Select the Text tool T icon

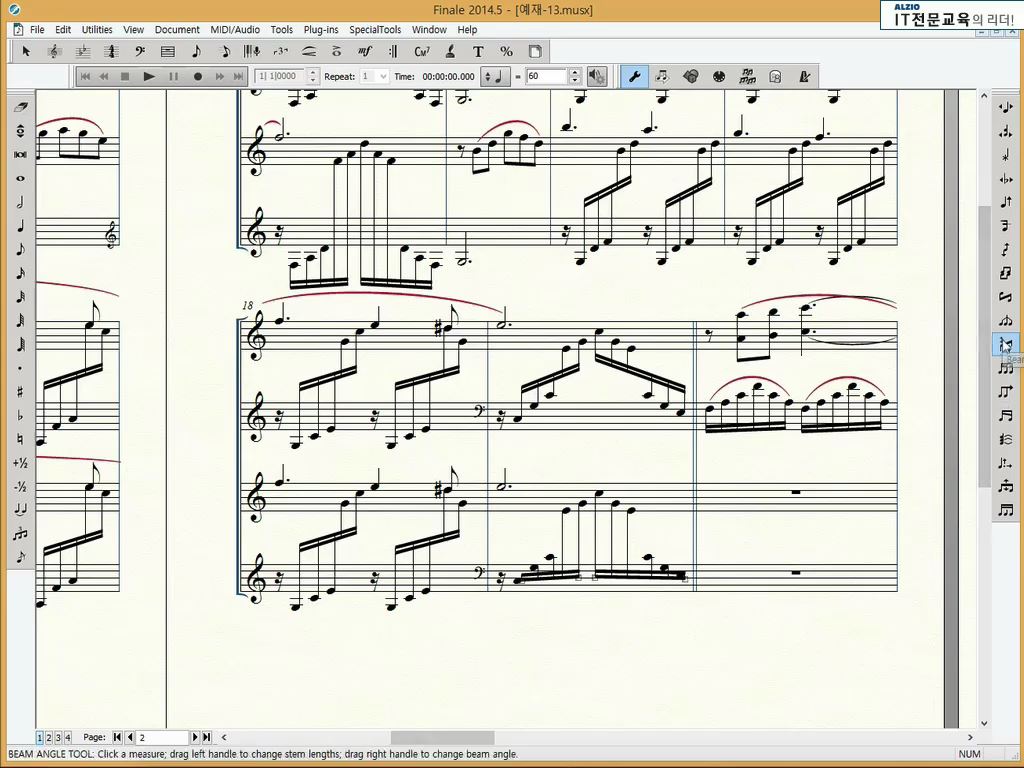point(478,52)
